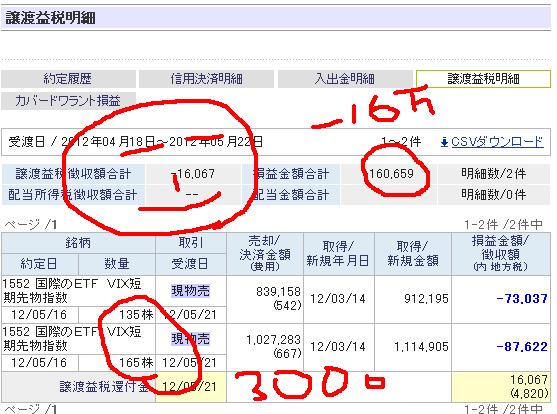Select the 現物売 label for 165株 row

point(191,338)
